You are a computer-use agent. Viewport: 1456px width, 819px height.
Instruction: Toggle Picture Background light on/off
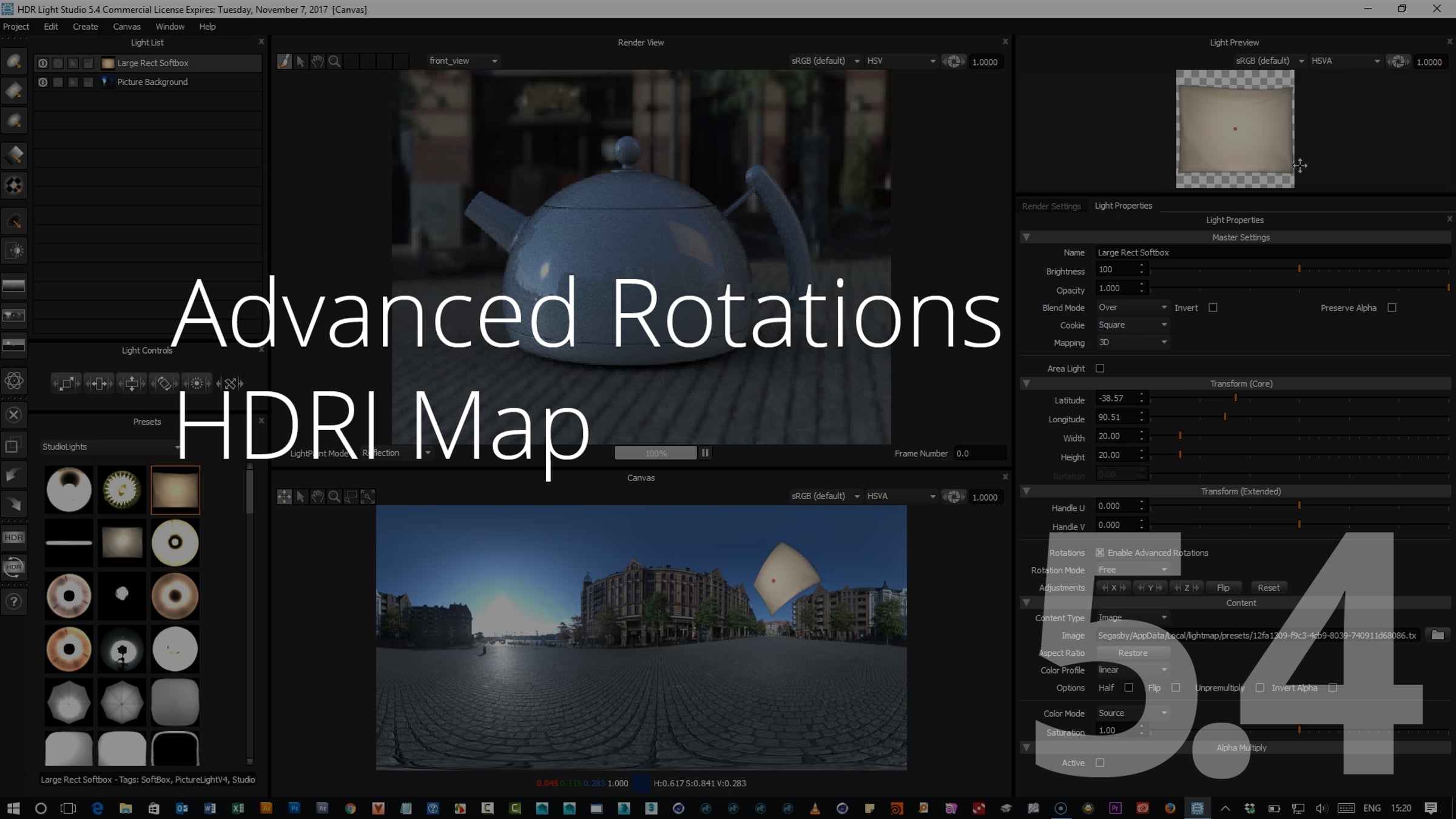(42, 82)
